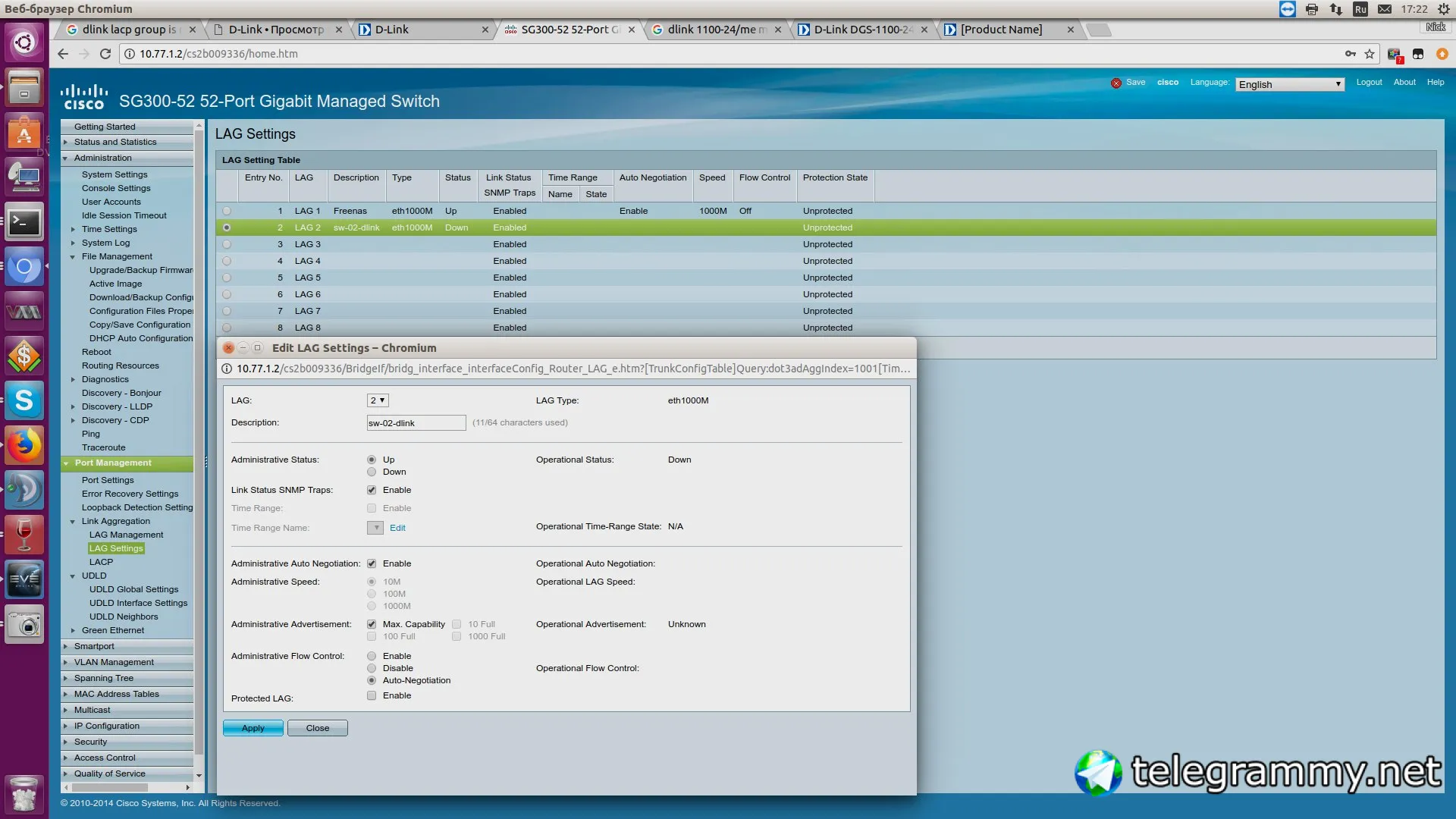Enable the Protected LAG checkbox
Viewport: 1456px width, 819px height.
point(372,695)
